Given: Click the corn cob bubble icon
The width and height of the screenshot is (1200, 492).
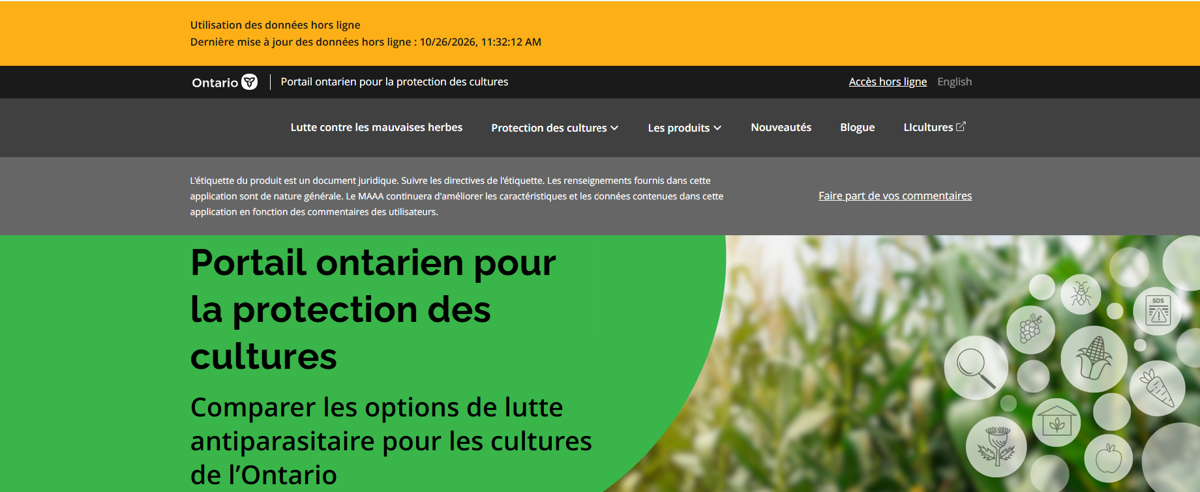Looking at the screenshot, I should [x=1094, y=358].
